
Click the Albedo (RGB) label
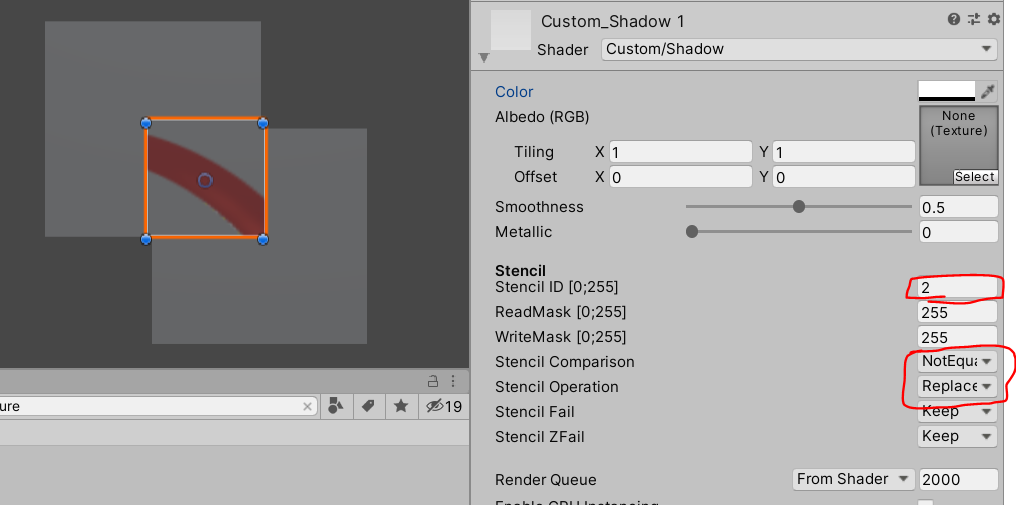542,117
